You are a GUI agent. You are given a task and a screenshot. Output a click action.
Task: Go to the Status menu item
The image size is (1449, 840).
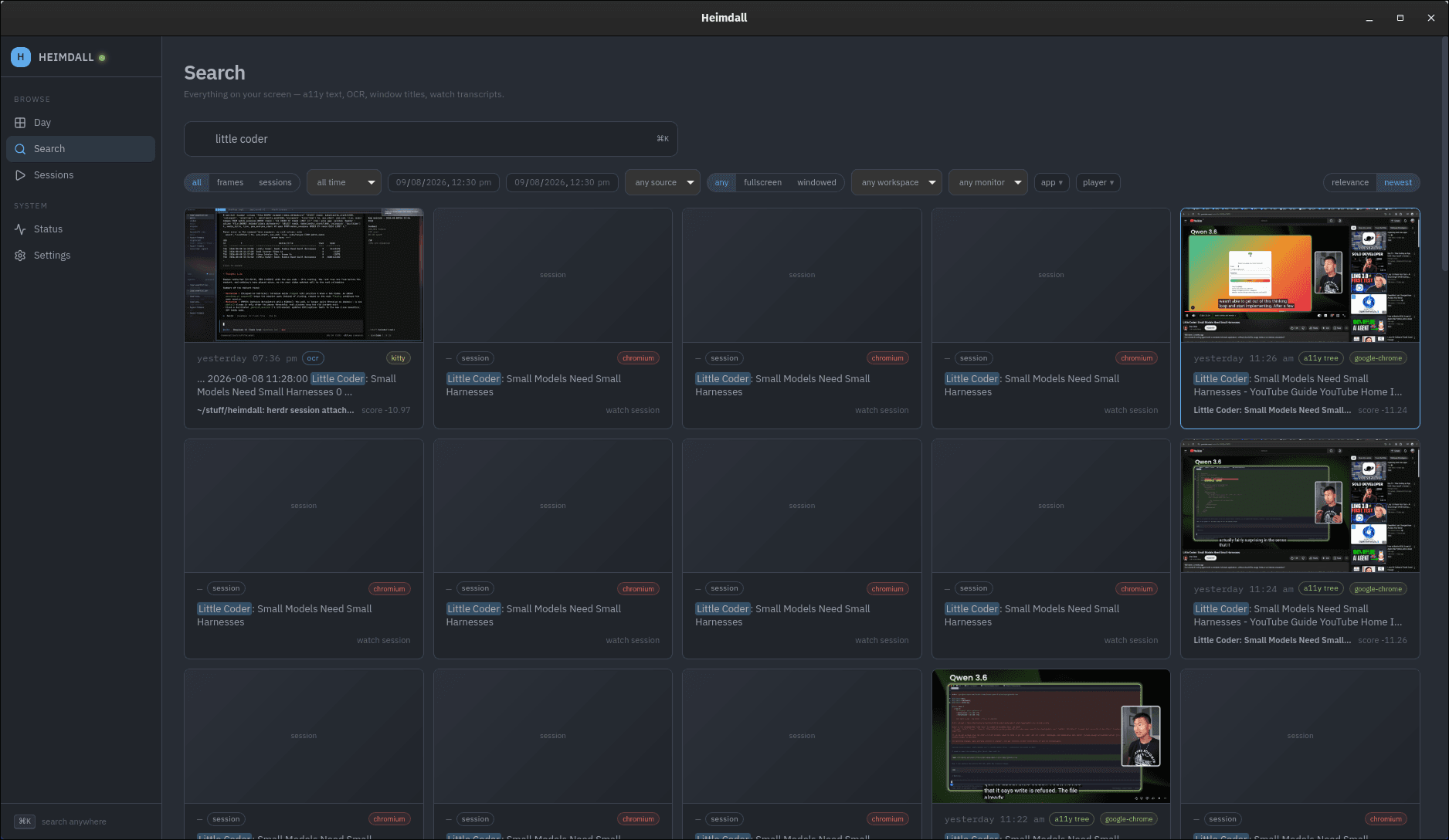[x=81, y=229]
